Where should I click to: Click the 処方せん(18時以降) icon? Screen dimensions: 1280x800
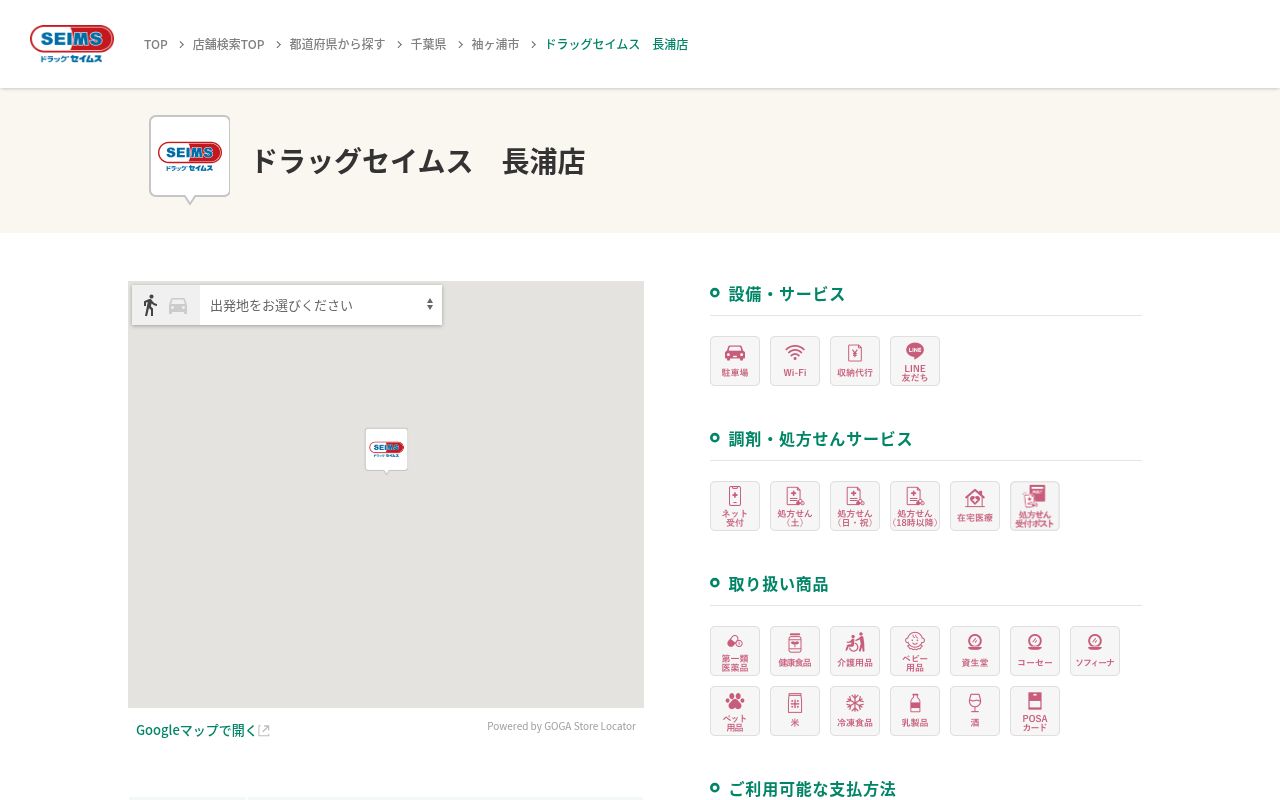pos(915,506)
